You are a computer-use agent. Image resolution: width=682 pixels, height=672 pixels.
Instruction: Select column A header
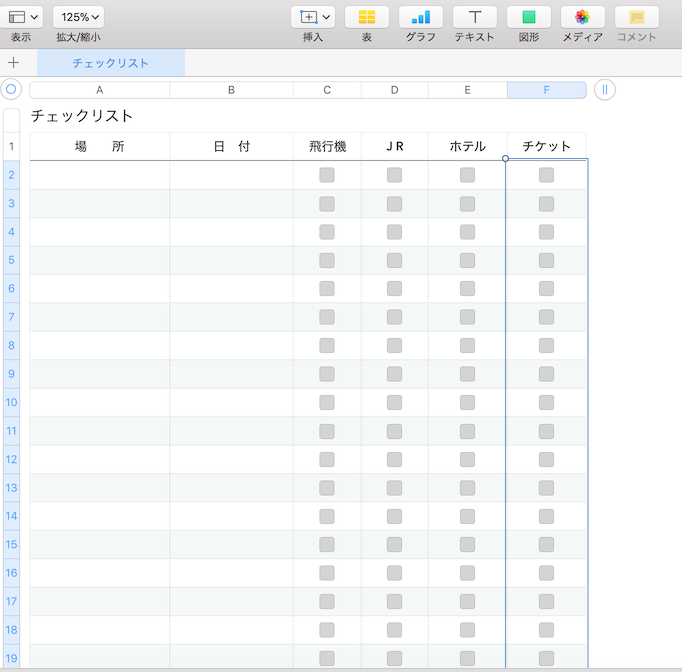[100, 90]
